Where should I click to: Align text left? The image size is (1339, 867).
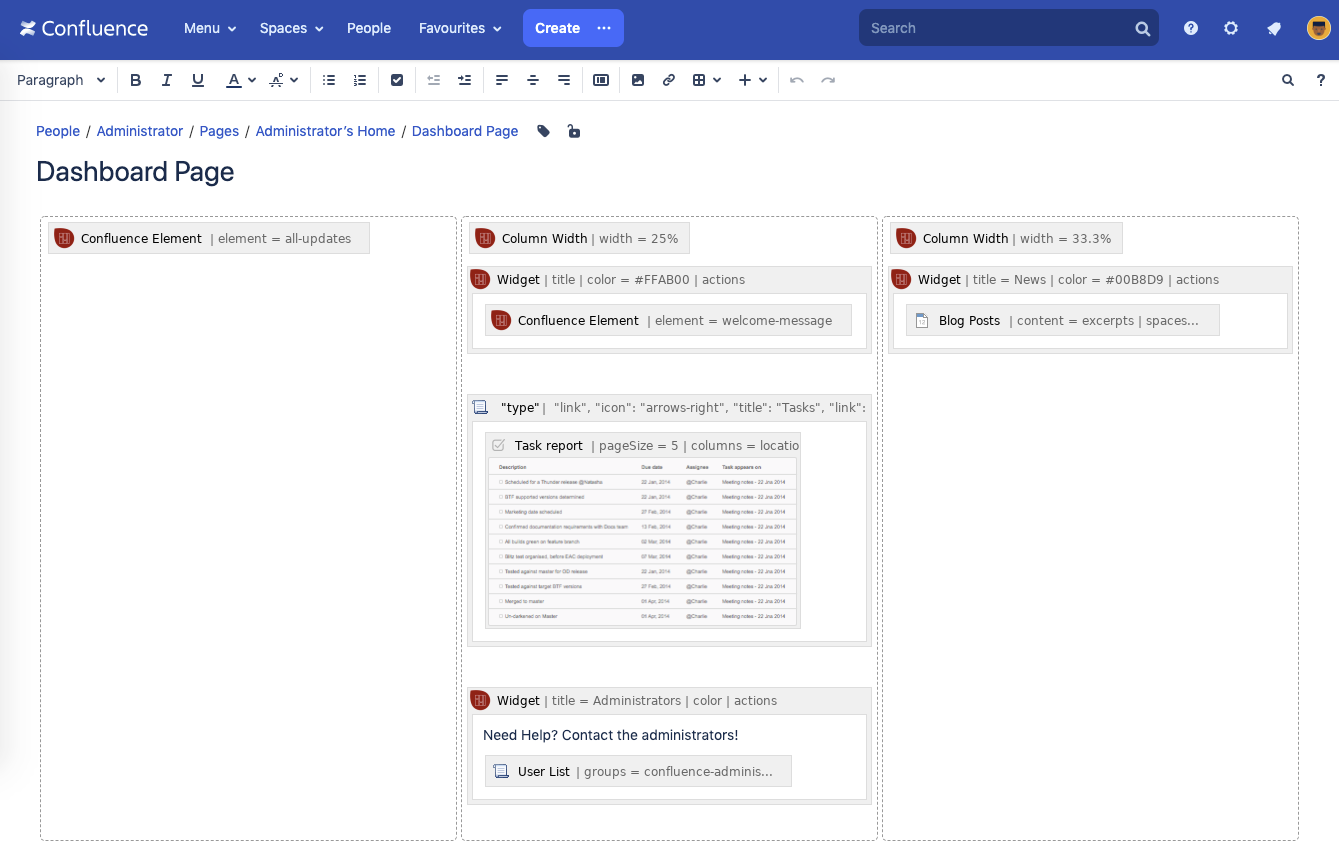pos(502,80)
